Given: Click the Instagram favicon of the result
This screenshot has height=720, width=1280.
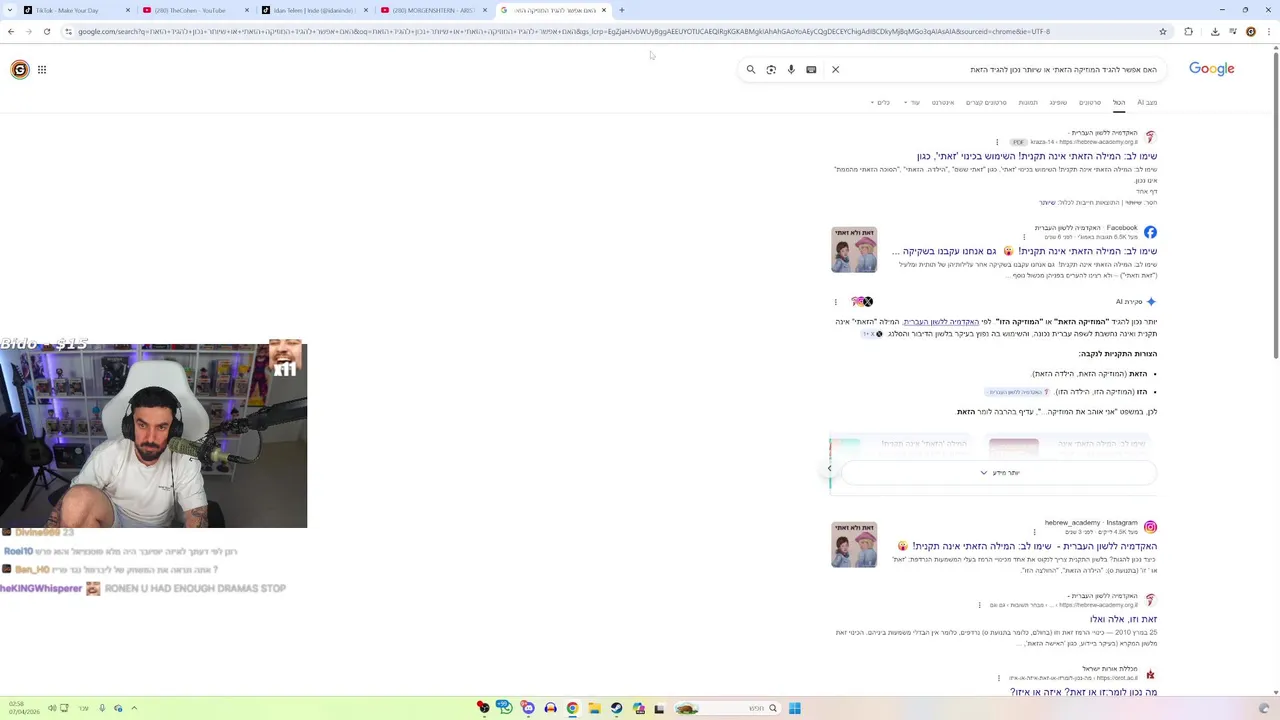Looking at the screenshot, I should (x=1150, y=527).
